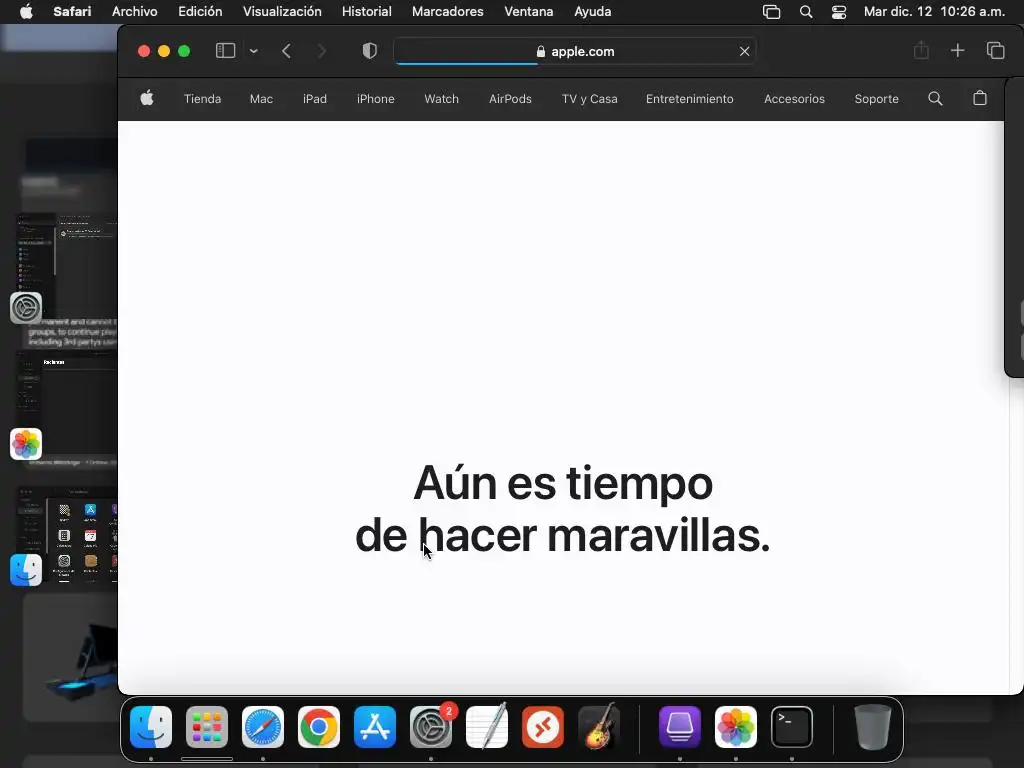Screen dimensions: 1024x768
Task: Open the iPad section
Action: [315, 99]
